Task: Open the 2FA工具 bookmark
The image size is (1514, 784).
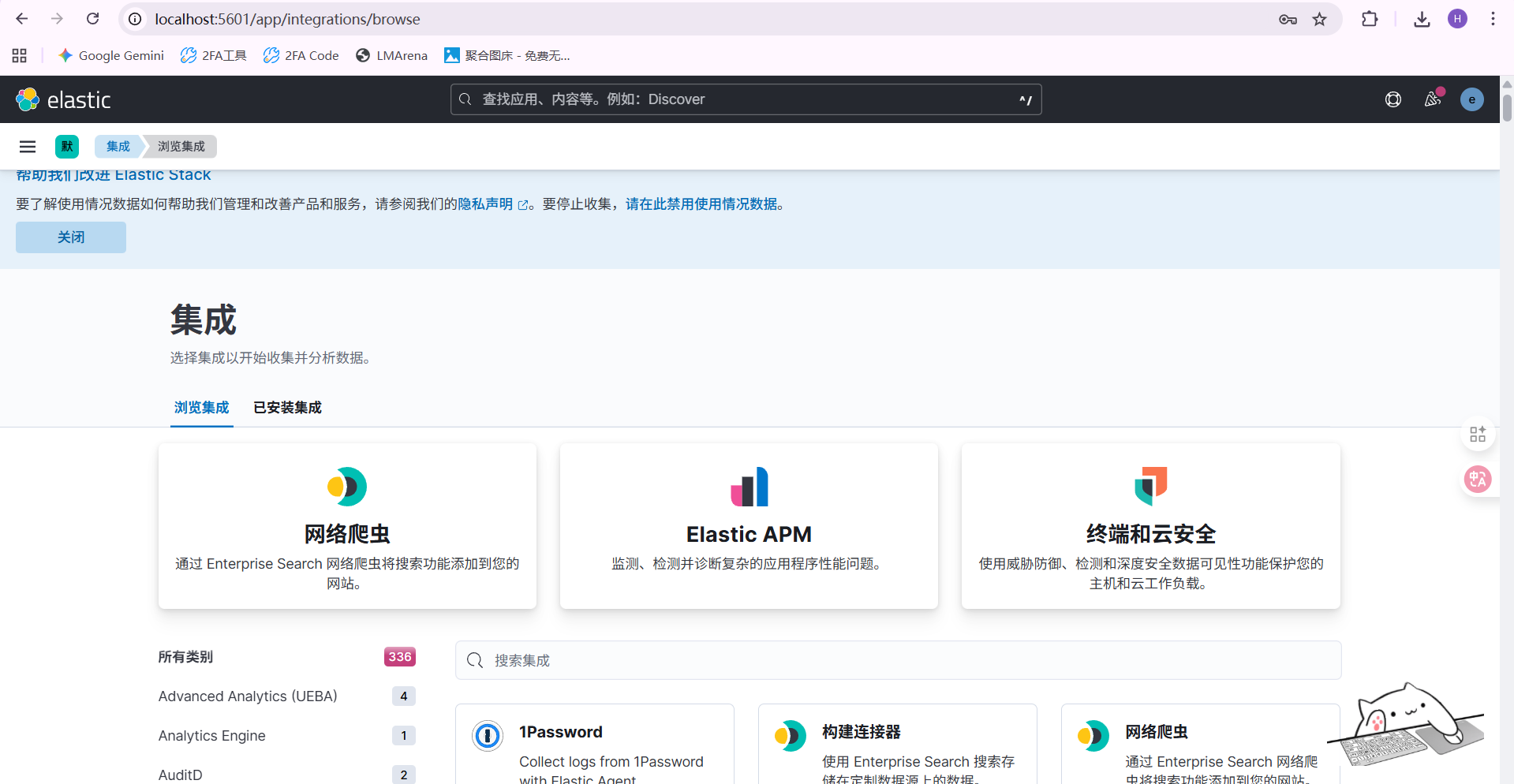Action: (214, 55)
